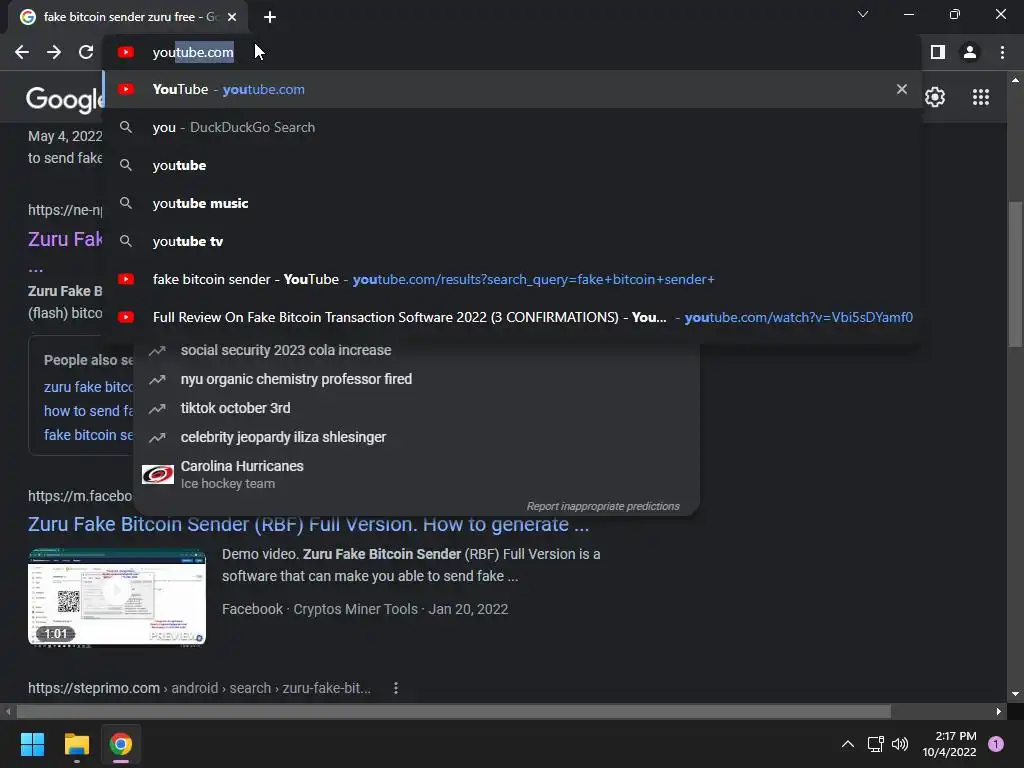Remove the YouTube suggestion with X
The height and width of the screenshot is (768, 1024).
902,89
